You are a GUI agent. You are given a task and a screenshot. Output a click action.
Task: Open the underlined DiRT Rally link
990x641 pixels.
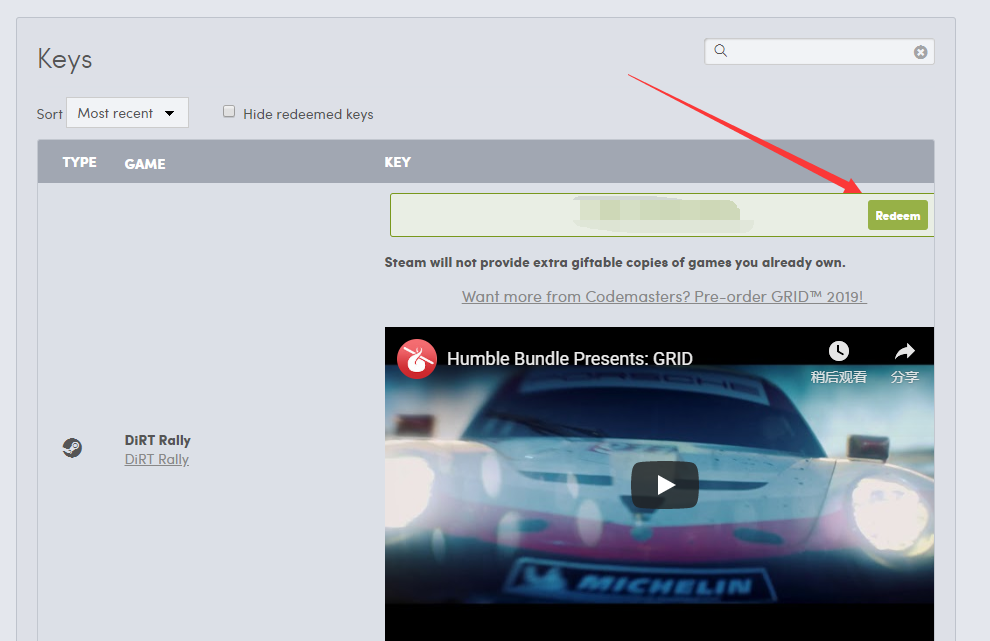tap(157, 460)
